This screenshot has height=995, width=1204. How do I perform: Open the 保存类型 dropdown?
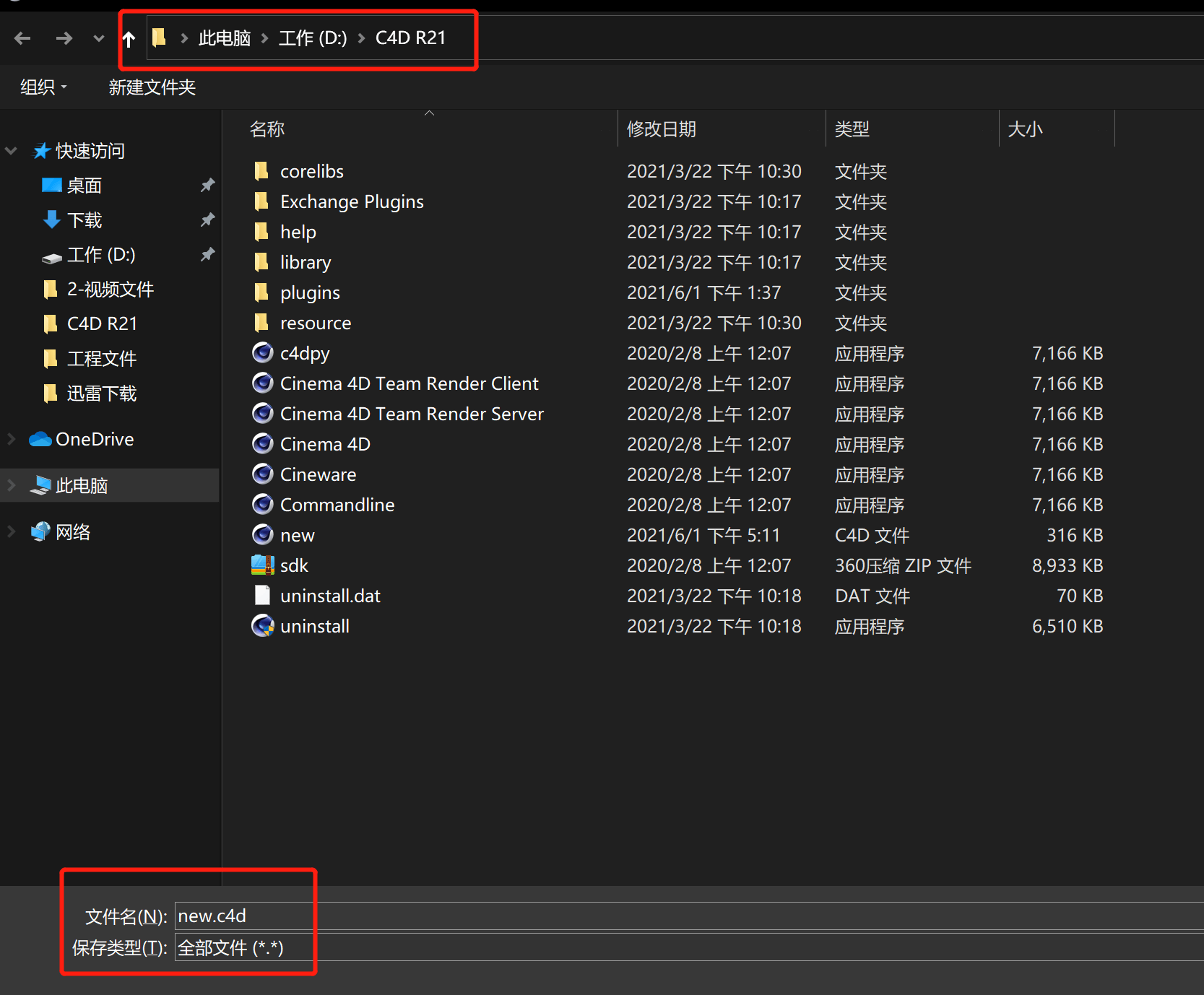tap(689, 947)
